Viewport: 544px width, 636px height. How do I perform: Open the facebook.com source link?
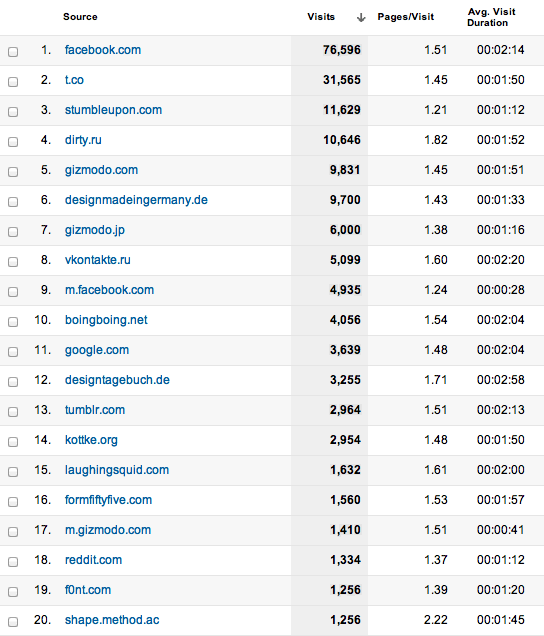coord(103,50)
